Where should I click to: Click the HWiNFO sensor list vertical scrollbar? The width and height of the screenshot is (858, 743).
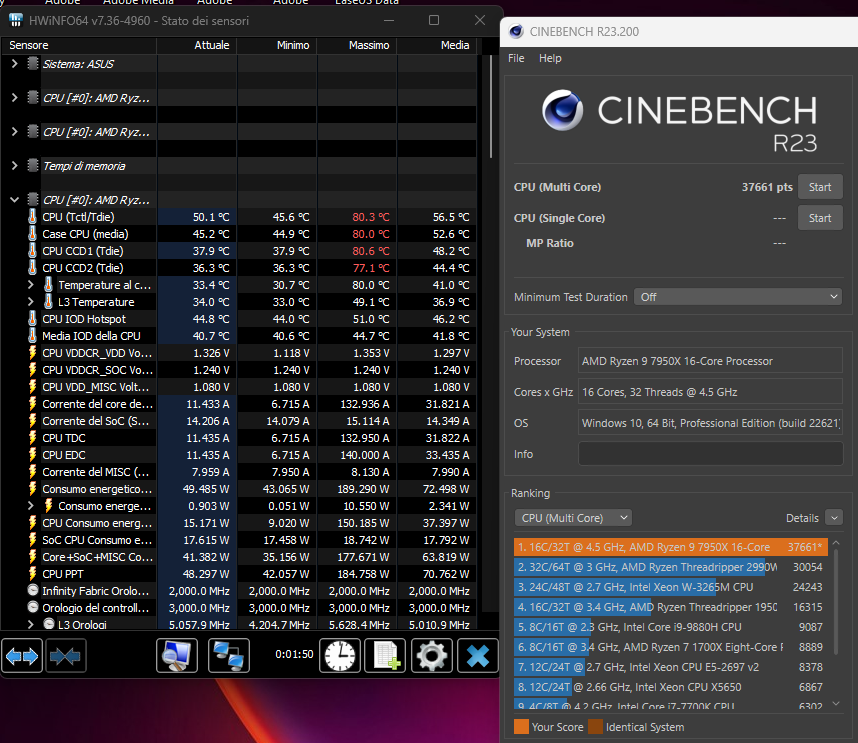(x=490, y=107)
